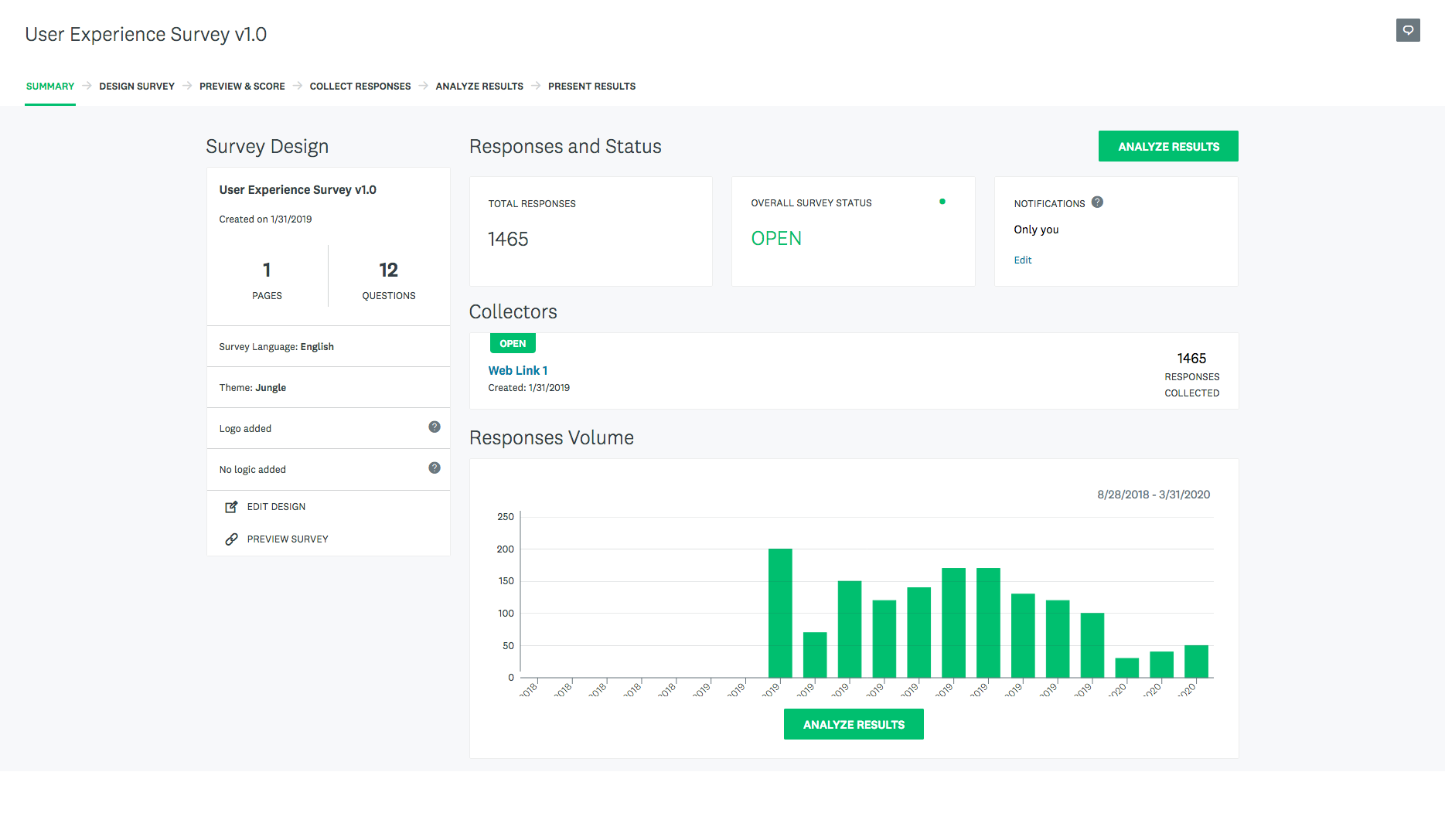Select the Analyze Results tab

coord(479,87)
